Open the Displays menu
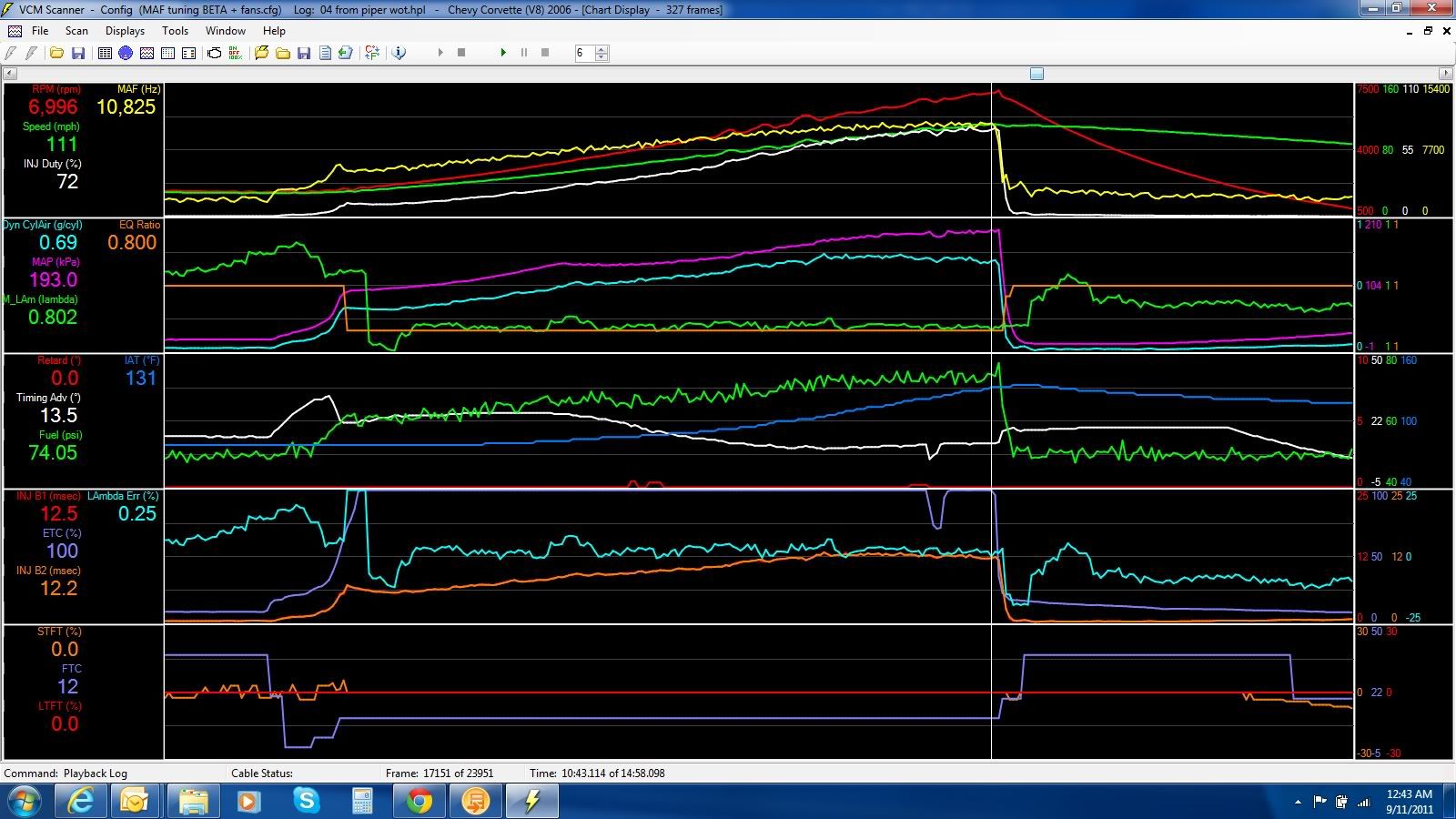The height and width of the screenshot is (819, 1456). click(125, 30)
